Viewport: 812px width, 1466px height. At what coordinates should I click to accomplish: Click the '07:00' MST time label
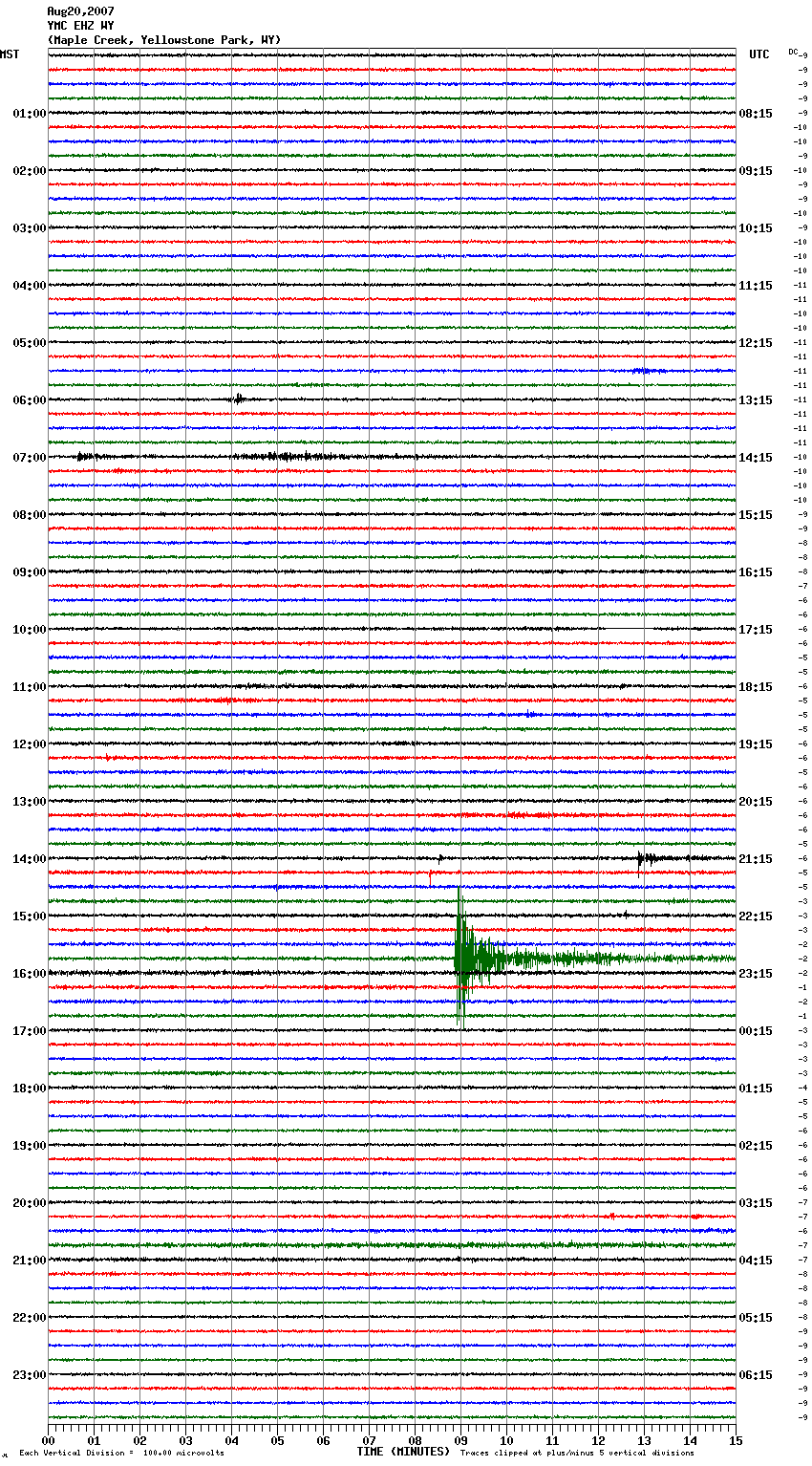(x=30, y=458)
